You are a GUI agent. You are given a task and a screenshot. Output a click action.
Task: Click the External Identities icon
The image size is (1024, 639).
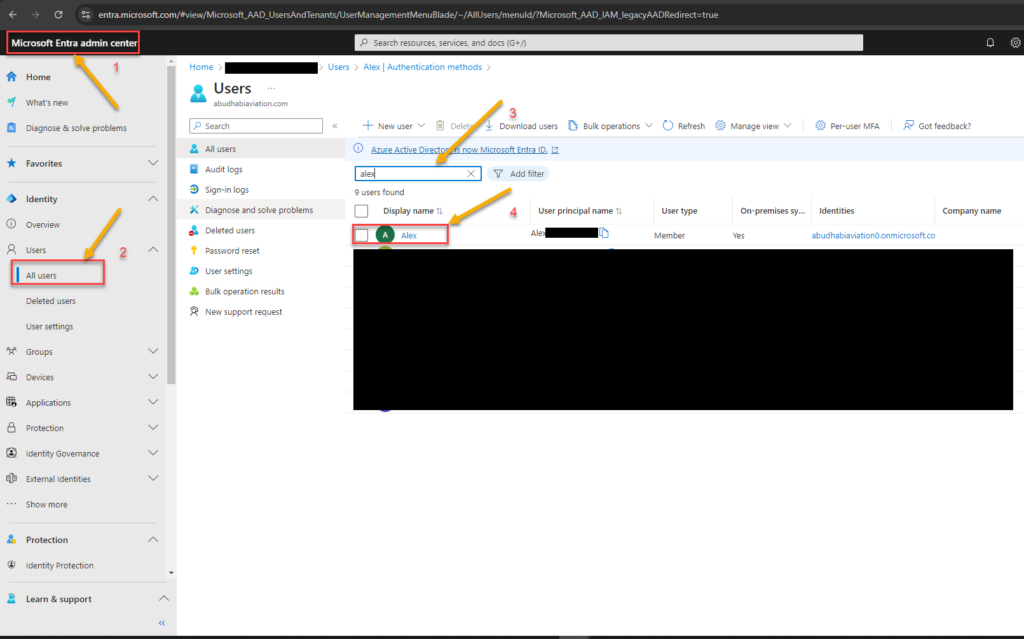click(x=11, y=478)
